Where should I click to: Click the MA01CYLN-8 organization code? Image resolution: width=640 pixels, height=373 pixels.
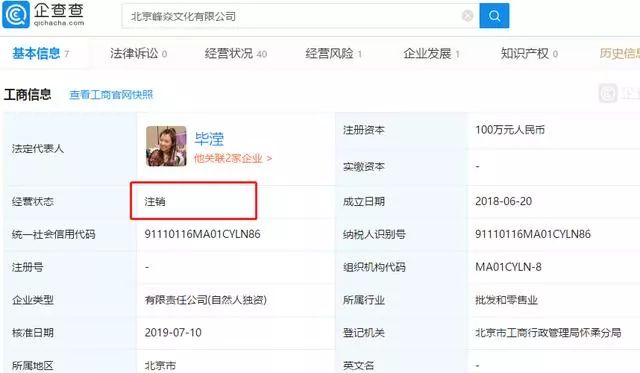pyautogui.click(x=508, y=267)
